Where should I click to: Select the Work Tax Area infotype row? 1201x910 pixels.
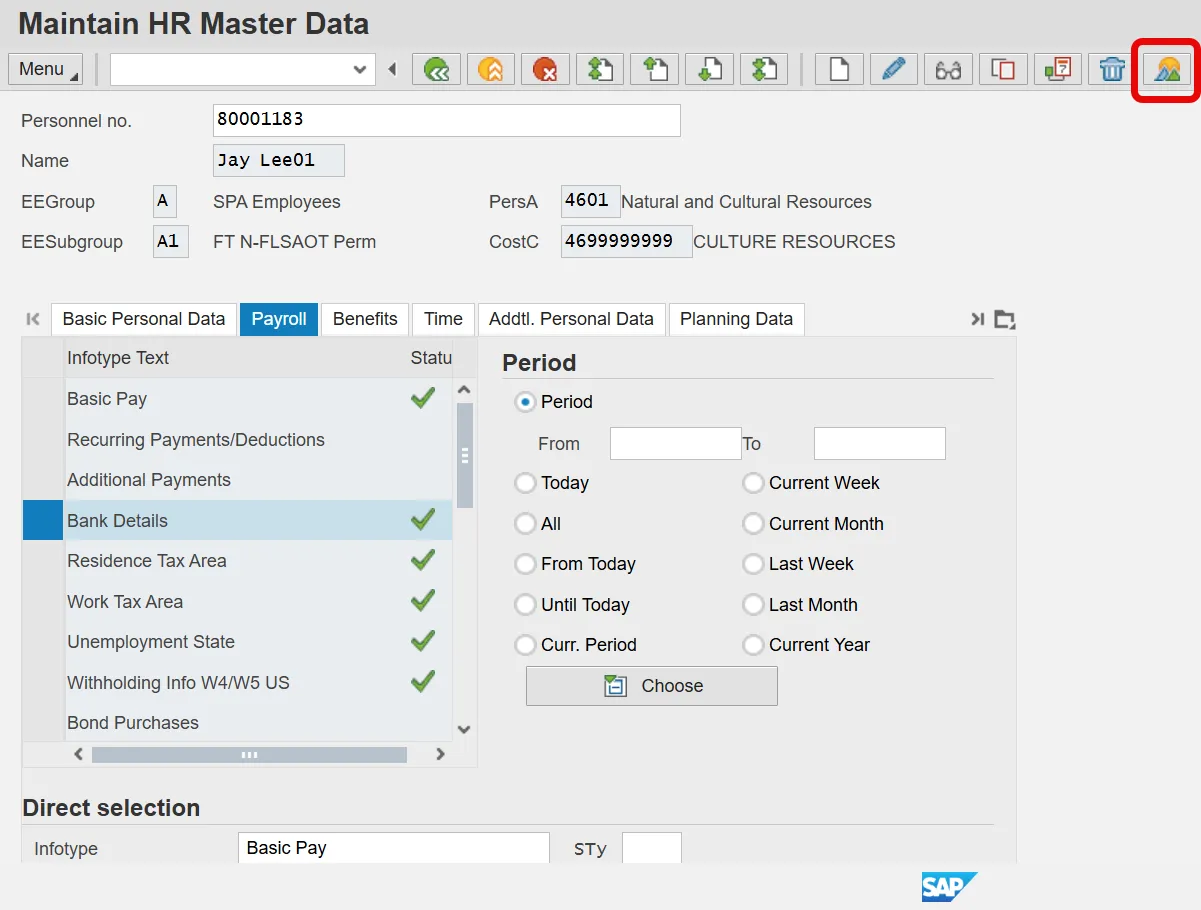[x=125, y=602]
